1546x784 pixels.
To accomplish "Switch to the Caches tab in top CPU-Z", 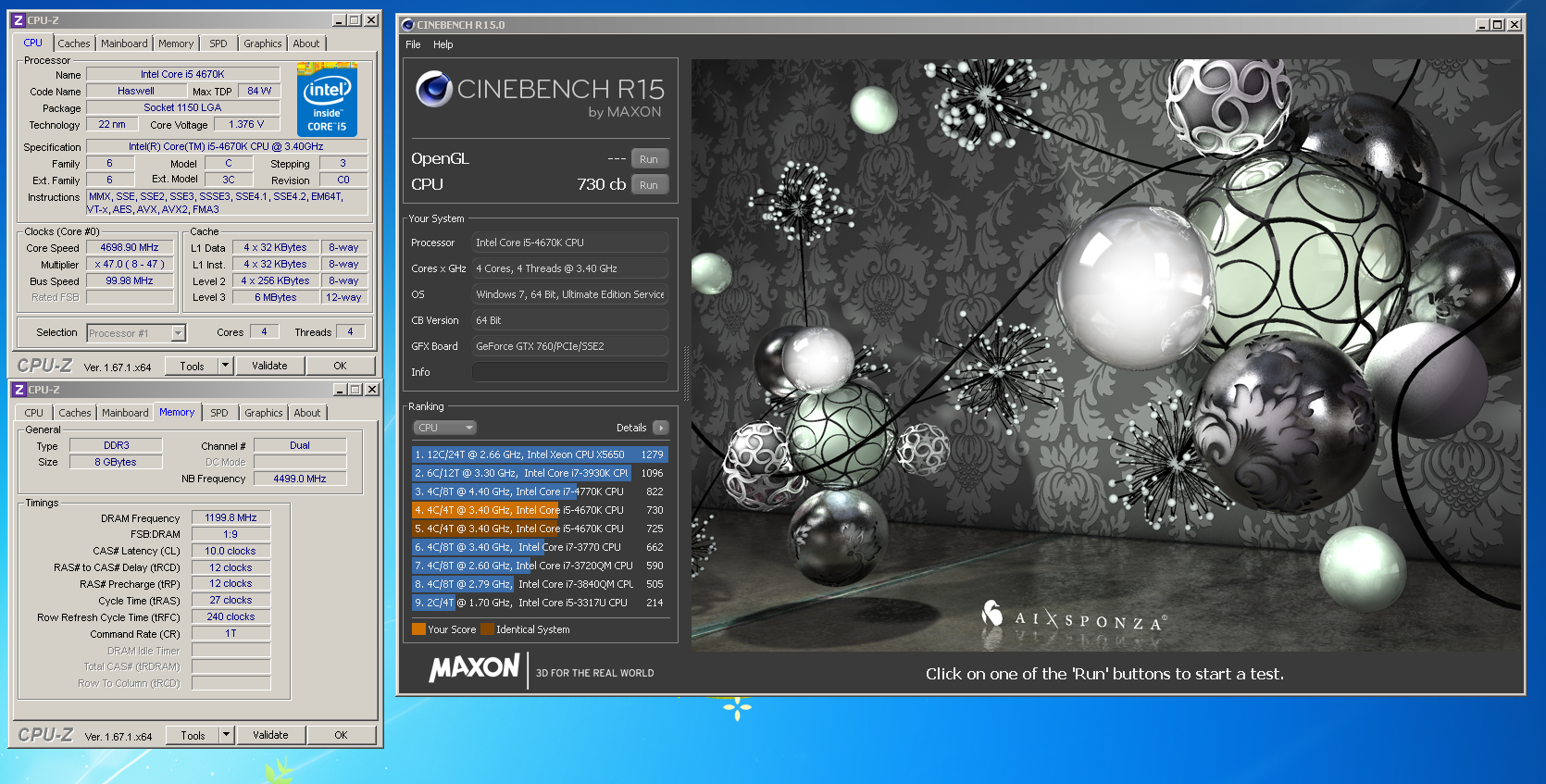I will (x=74, y=44).
